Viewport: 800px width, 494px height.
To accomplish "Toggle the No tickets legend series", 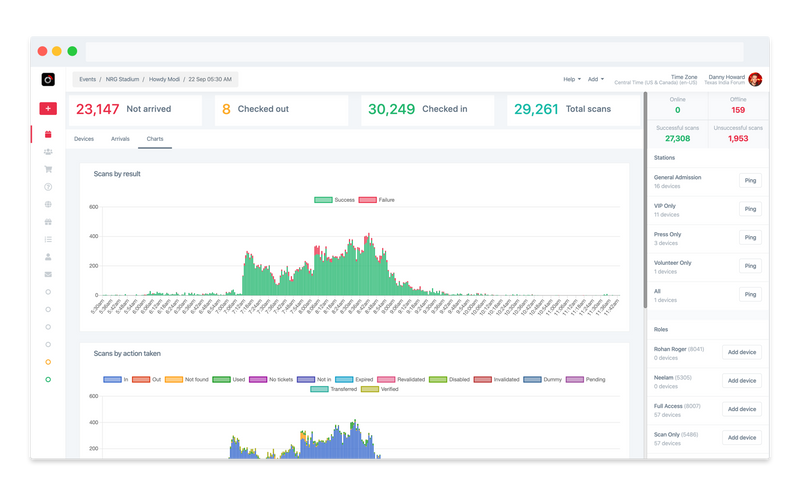I will tap(271, 380).
